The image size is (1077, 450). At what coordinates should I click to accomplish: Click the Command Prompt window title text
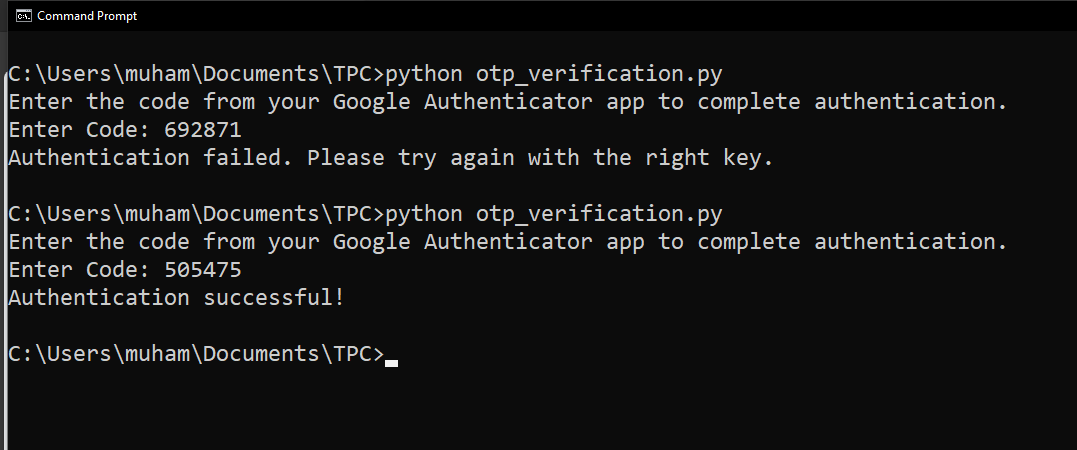(x=87, y=16)
